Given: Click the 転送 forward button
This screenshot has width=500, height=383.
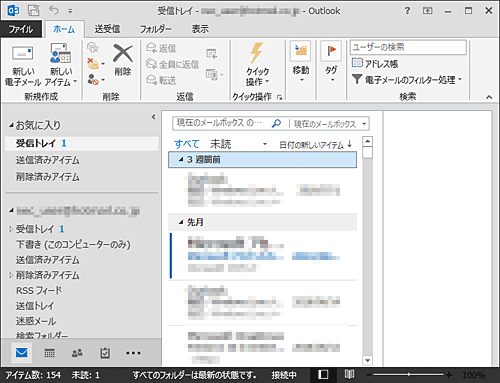Looking at the screenshot, I should (x=161, y=80).
